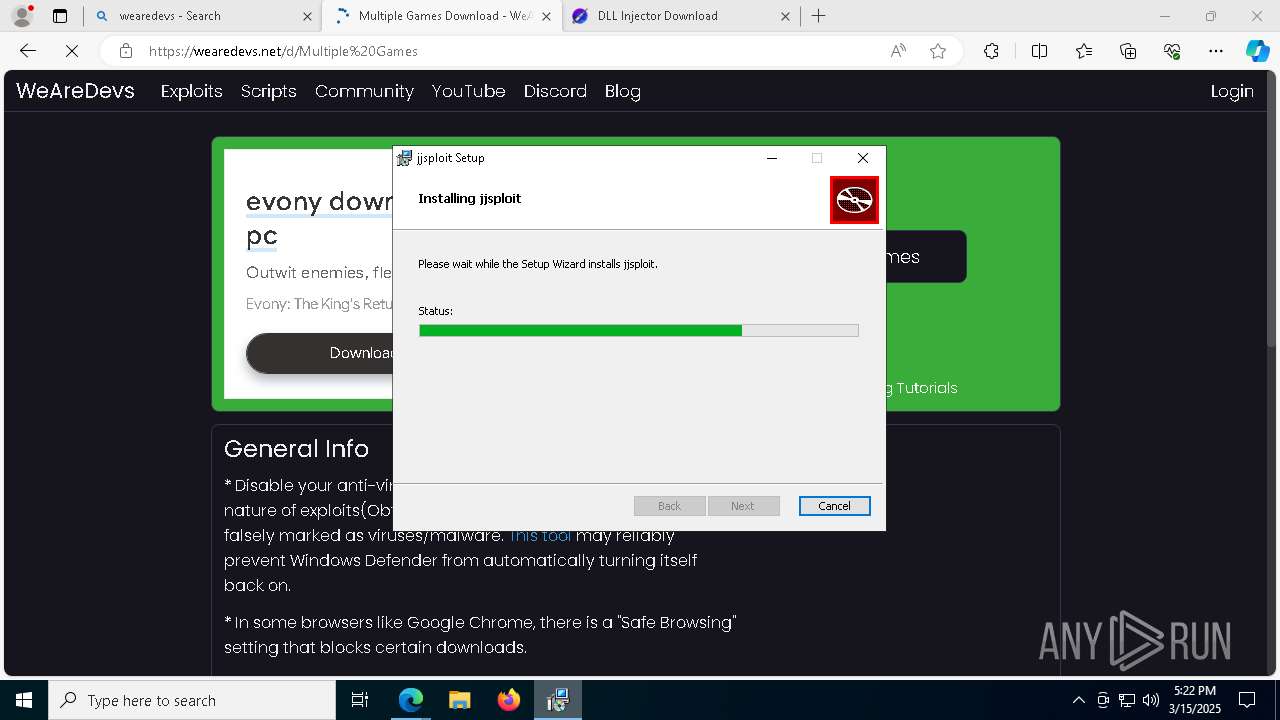Minimize the jjsploit Setup window
This screenshot has height=720, width=1280.
click(x=771, y=158)
